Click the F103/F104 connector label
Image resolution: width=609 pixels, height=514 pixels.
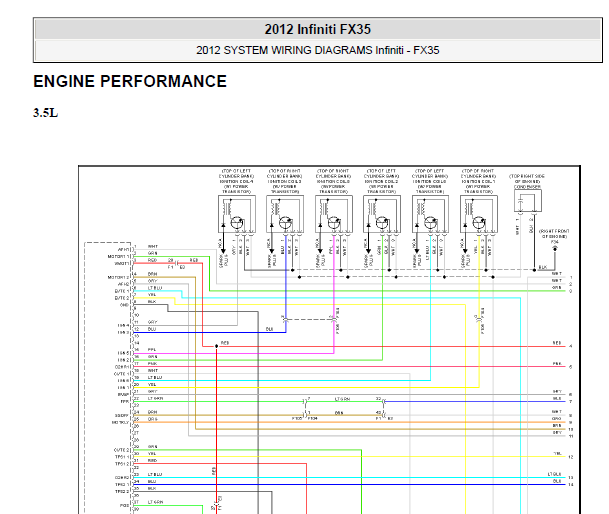pos(304,418)
